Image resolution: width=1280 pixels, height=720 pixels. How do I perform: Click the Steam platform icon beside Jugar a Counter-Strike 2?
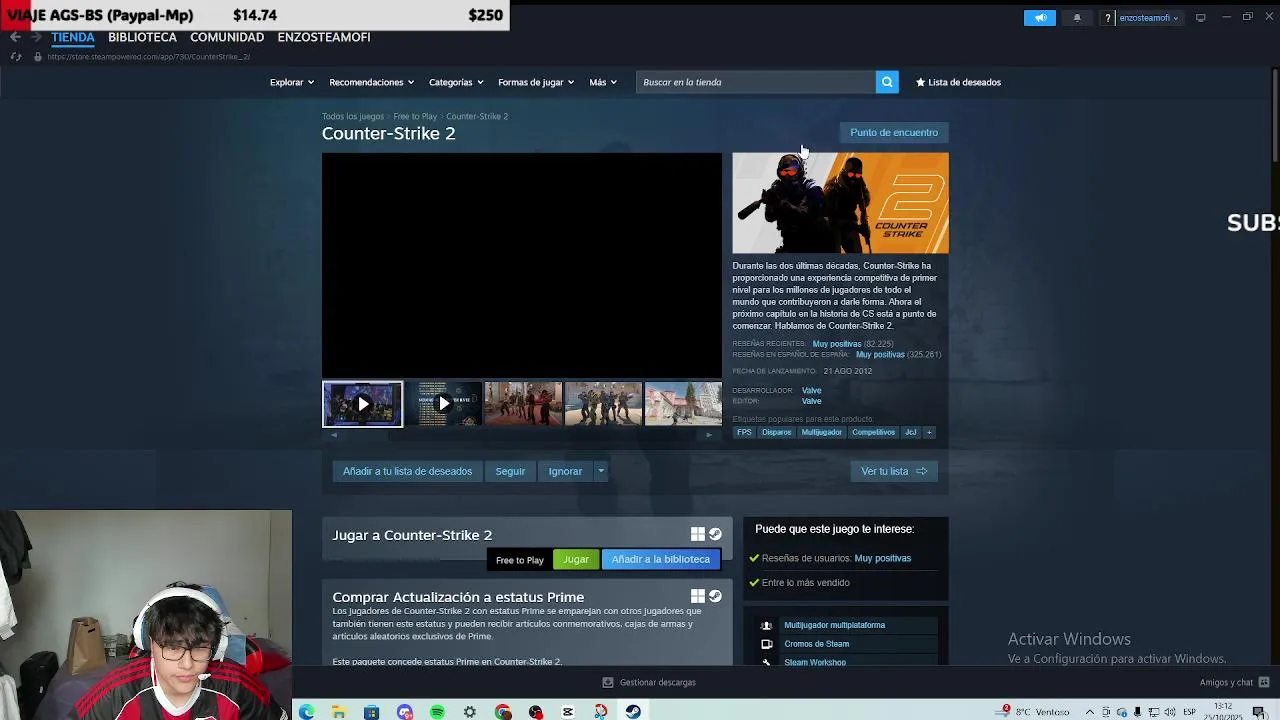(x=715, y=534)
